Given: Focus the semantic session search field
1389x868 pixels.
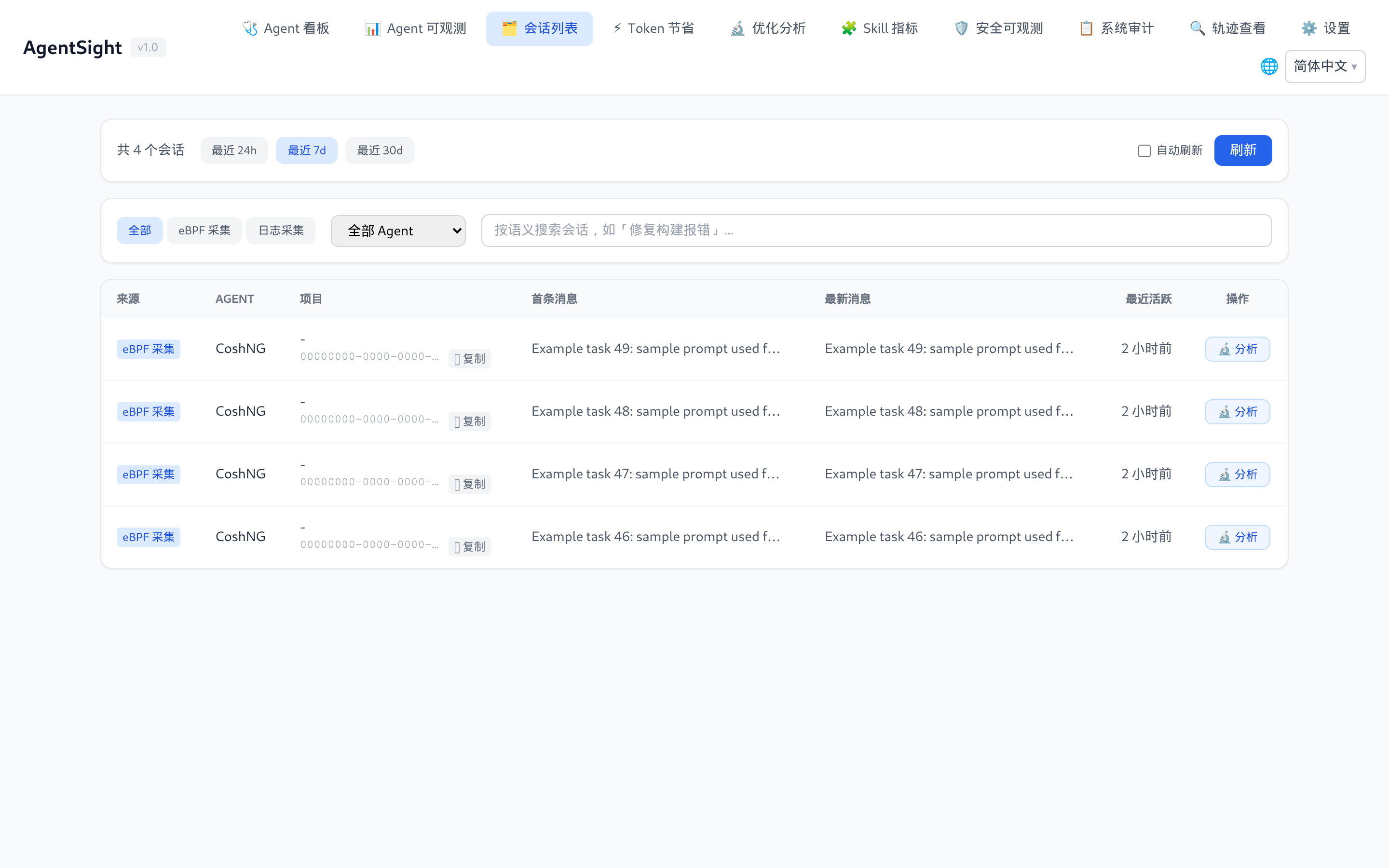Looking at the screenshot, I should (x=876, y=231).
